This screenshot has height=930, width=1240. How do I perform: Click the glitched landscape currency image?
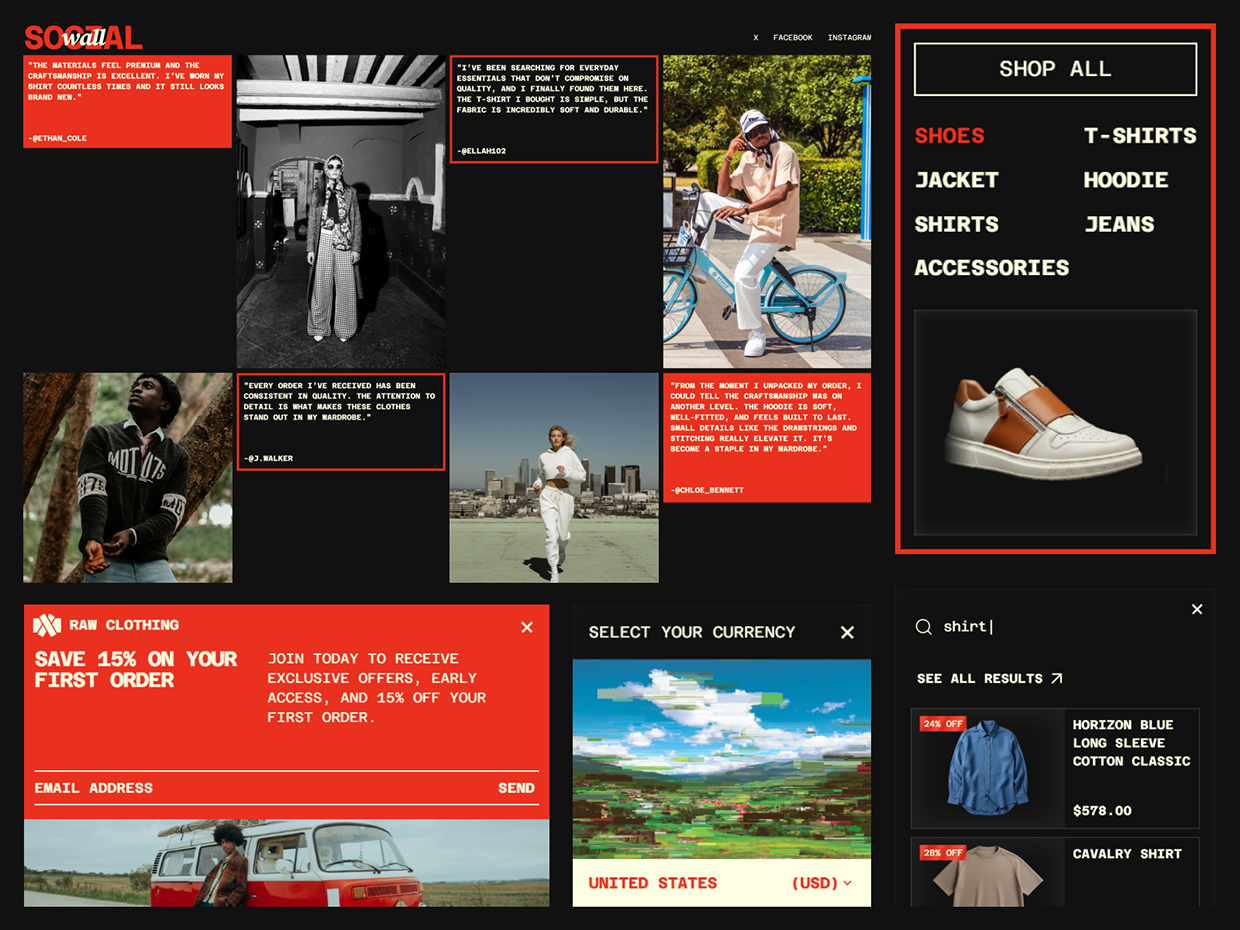click(x=722, y=759)
